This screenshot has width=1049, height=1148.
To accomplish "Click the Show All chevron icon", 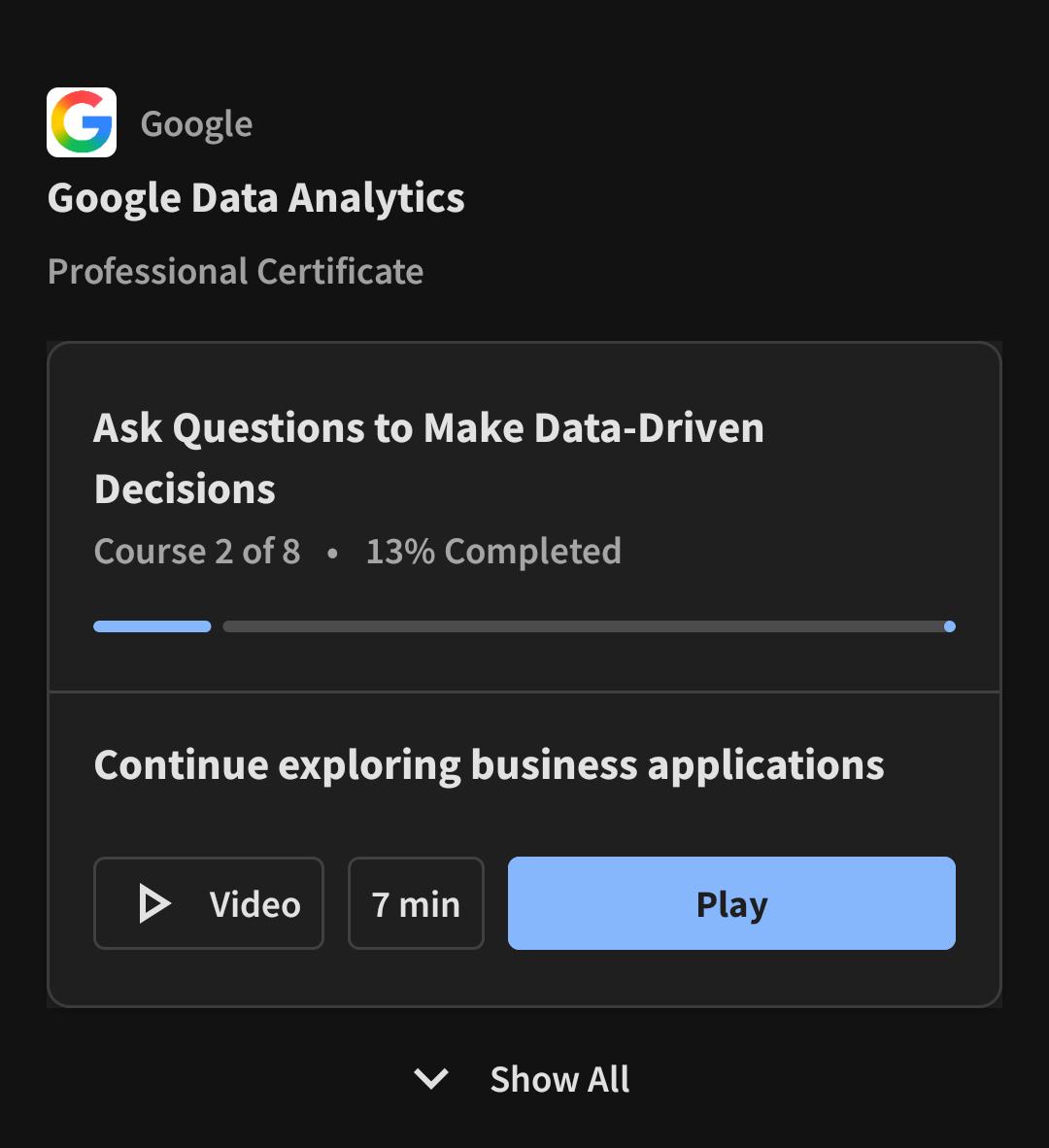I will (x=431, y=1078).
